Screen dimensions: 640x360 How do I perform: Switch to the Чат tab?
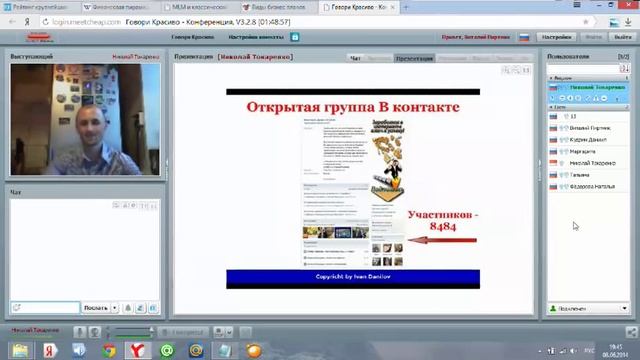point(356,58)
